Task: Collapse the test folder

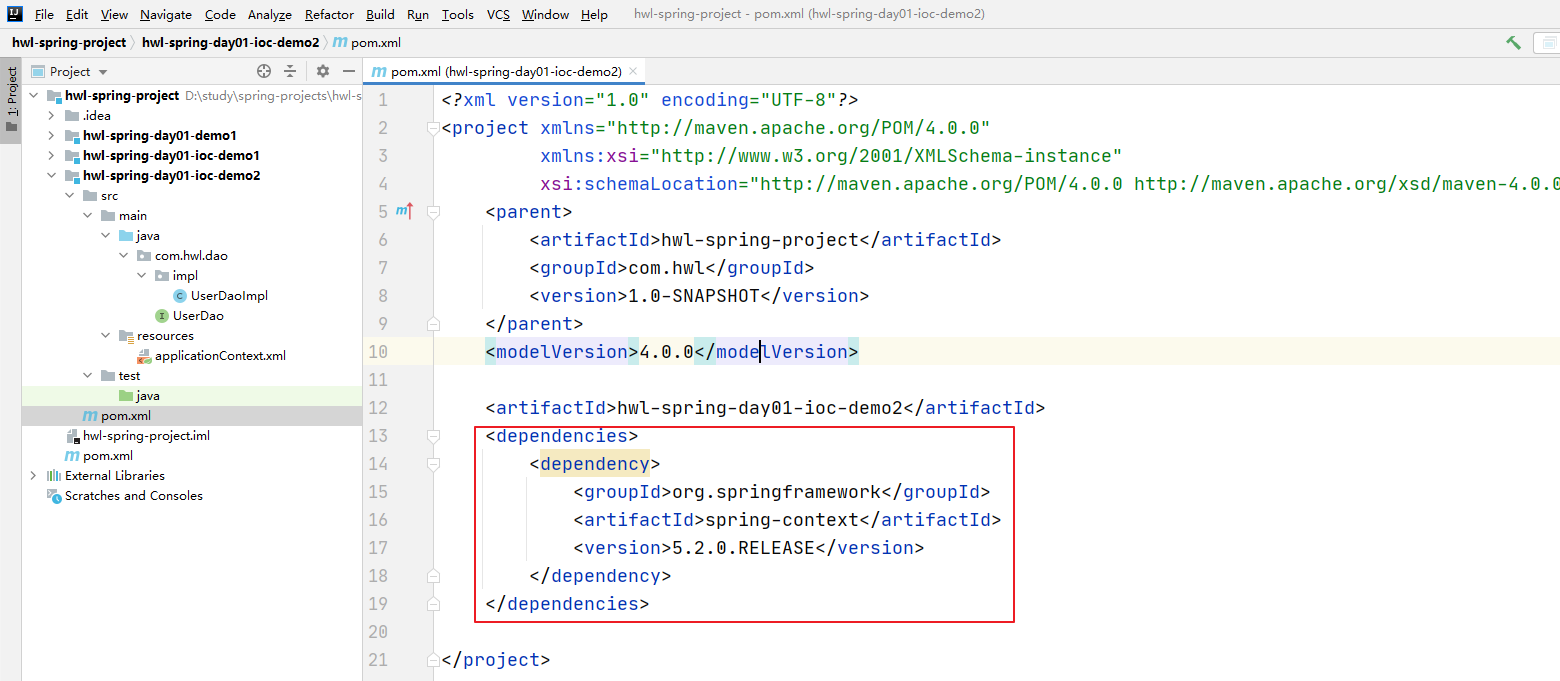Action: click(x=88, y=376)
